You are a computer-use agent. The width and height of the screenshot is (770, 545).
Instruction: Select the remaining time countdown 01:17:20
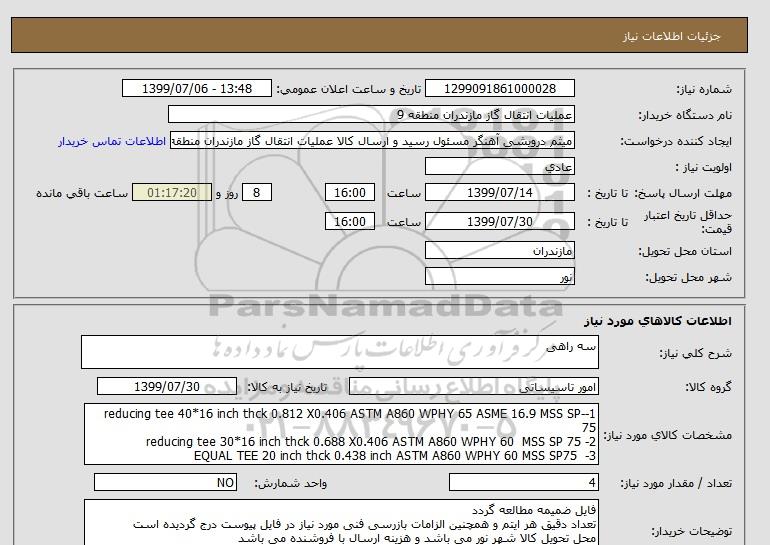[172, 192]
